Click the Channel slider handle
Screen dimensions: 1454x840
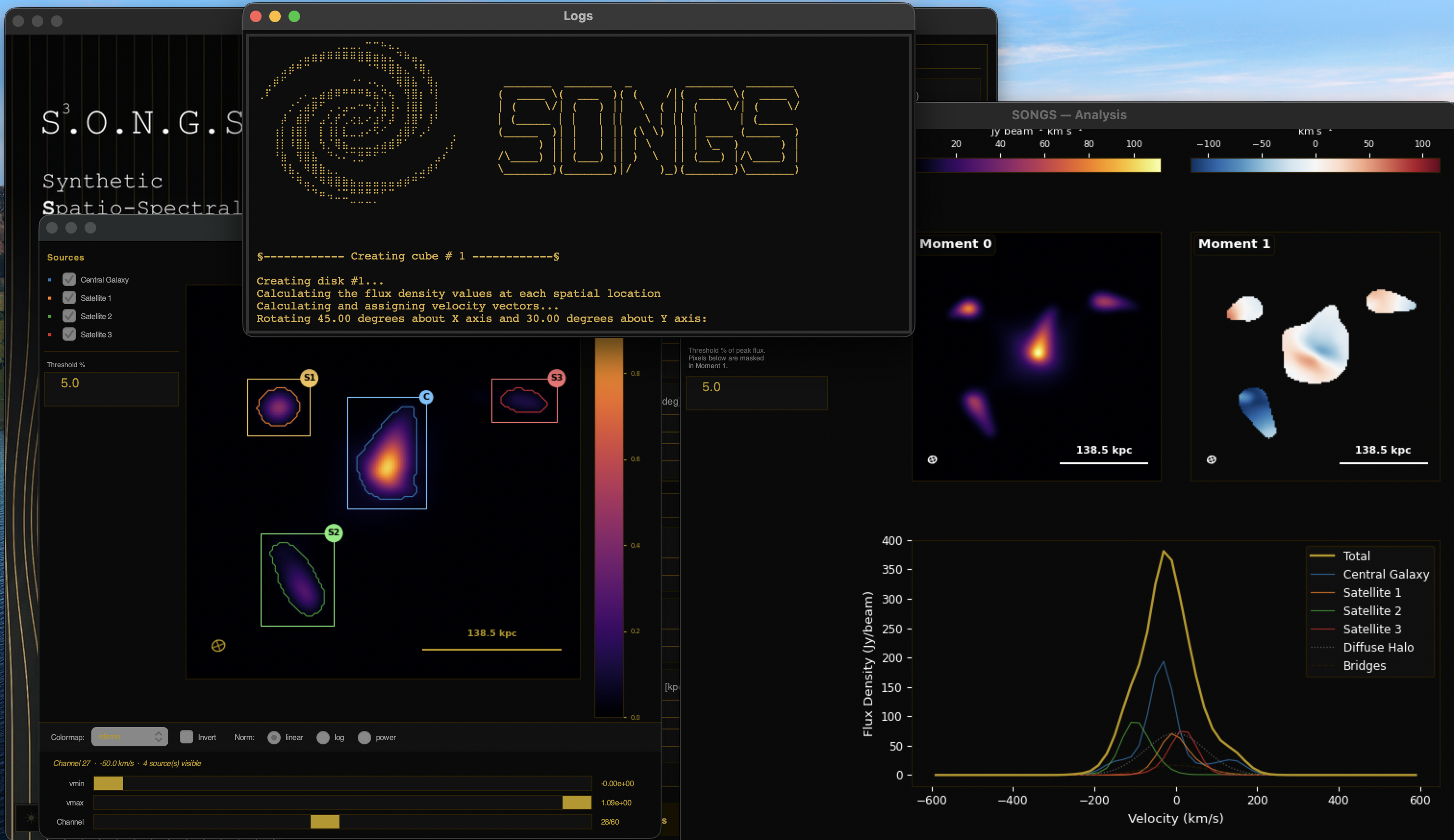point(325,822)
